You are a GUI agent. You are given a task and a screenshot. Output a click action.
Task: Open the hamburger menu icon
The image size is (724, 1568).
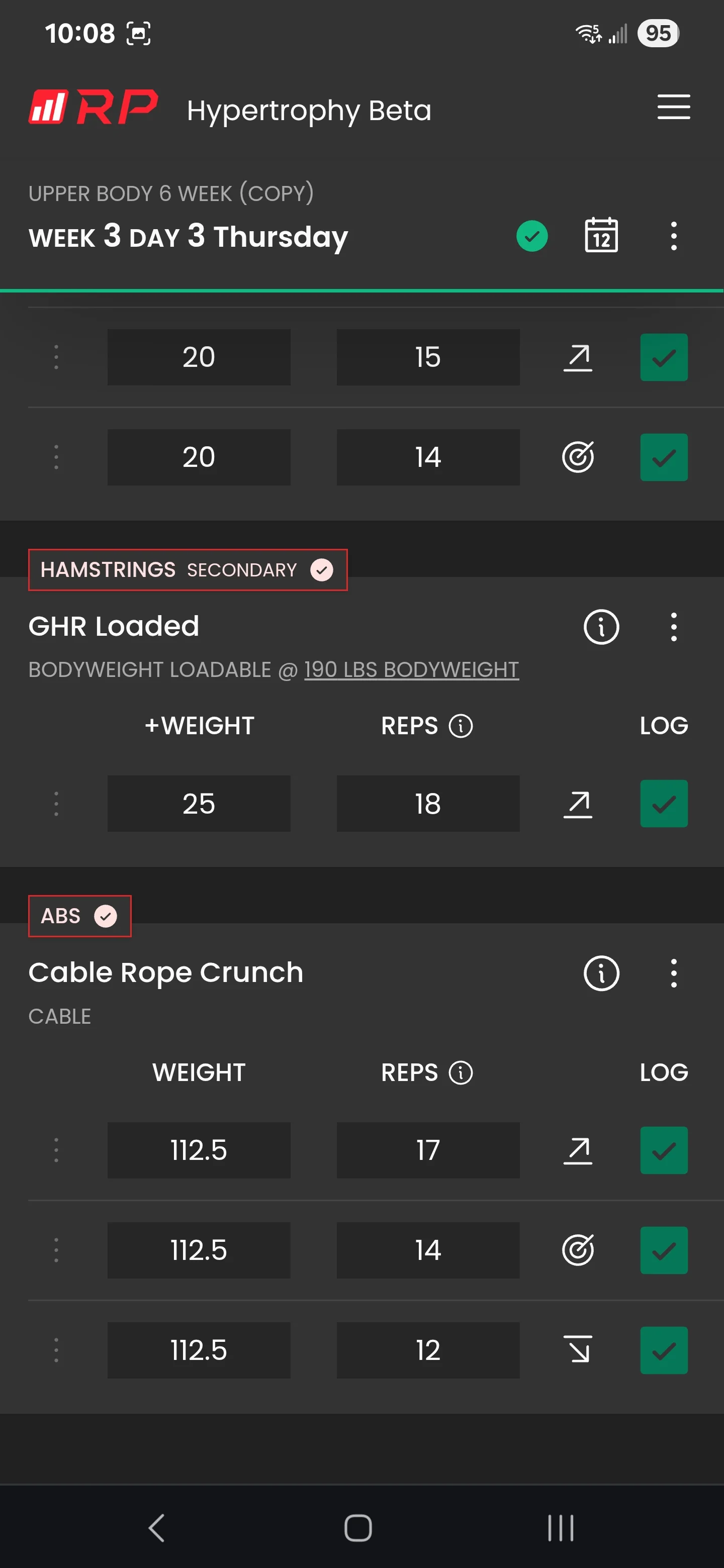[x=673, y=107]
